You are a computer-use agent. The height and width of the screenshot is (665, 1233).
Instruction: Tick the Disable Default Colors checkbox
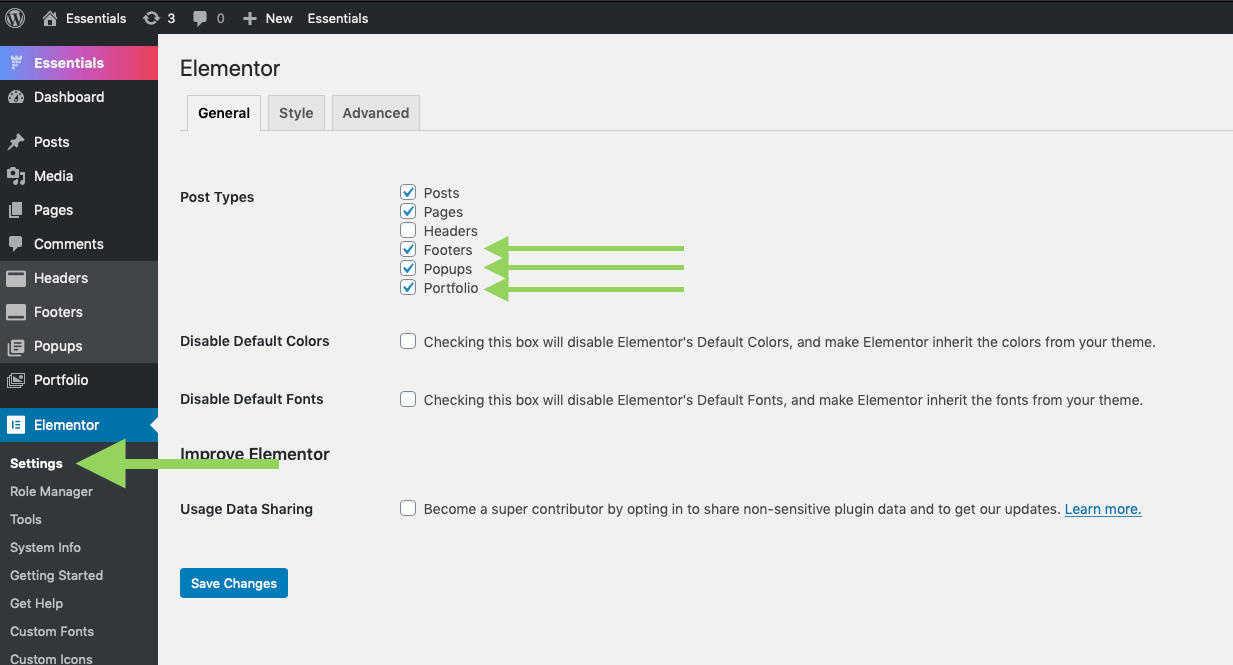[x=408, y=341]
